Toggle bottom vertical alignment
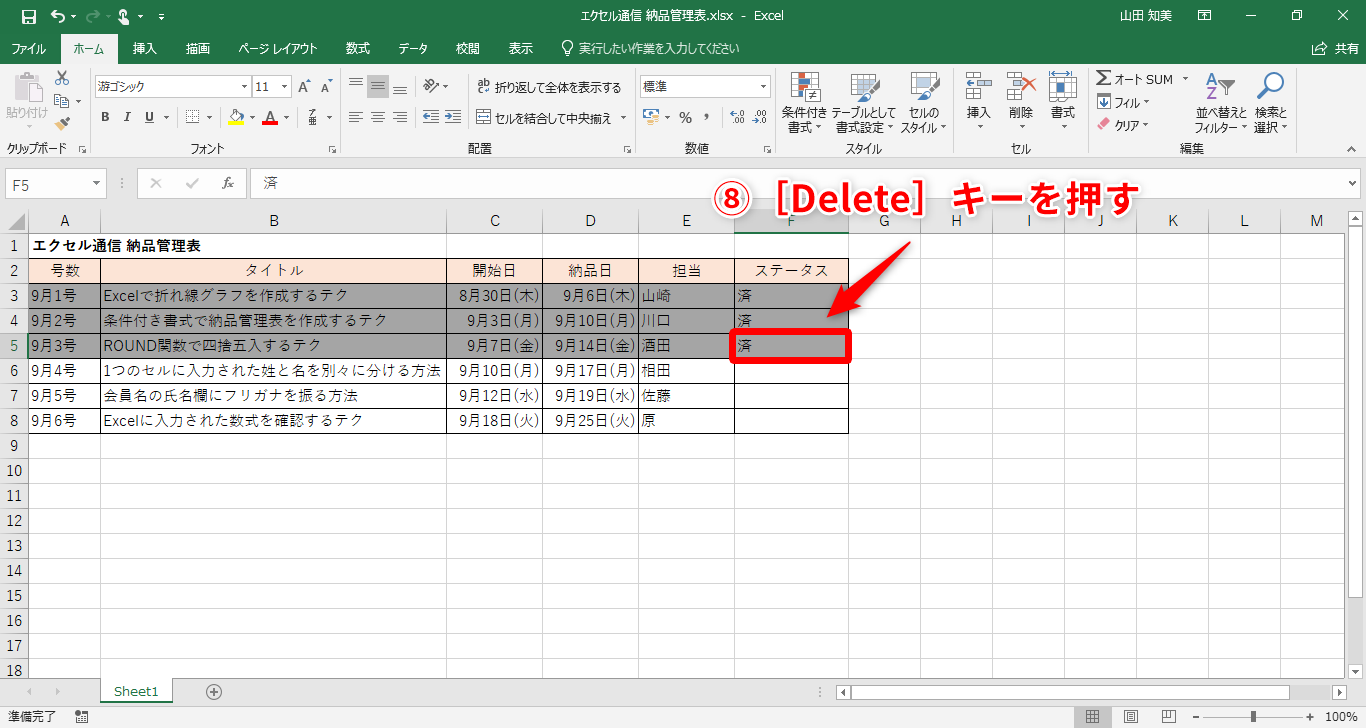The height and width of the screenshot is (728, 1366). click(x=400, y=86)
